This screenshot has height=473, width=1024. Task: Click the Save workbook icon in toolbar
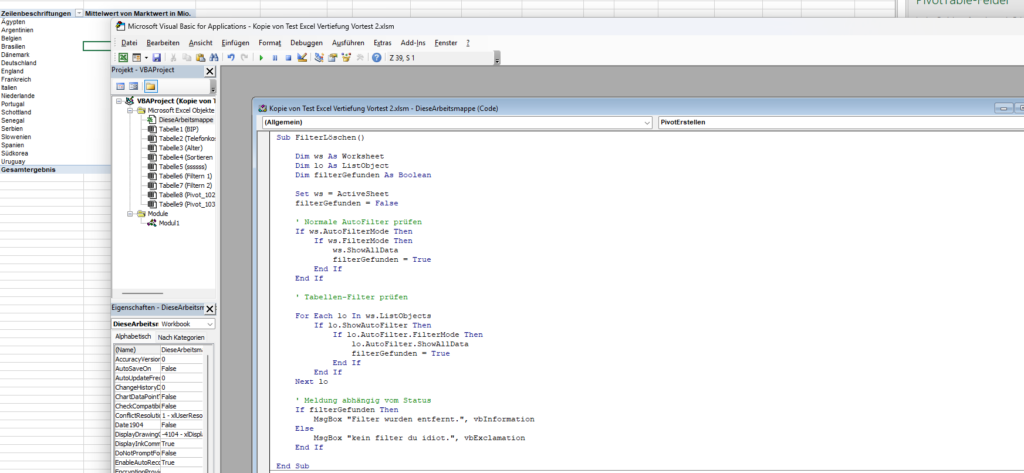click(x=158, y=58)
